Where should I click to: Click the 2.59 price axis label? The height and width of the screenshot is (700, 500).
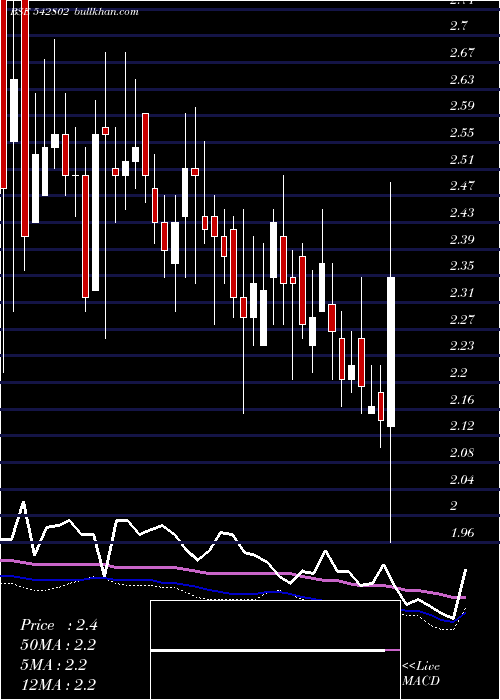pos(462,106)
